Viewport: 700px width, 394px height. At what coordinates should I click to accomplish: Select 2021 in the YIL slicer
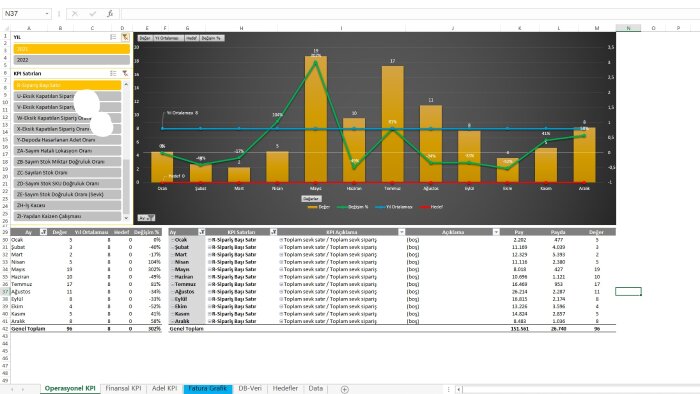point(71,49)
